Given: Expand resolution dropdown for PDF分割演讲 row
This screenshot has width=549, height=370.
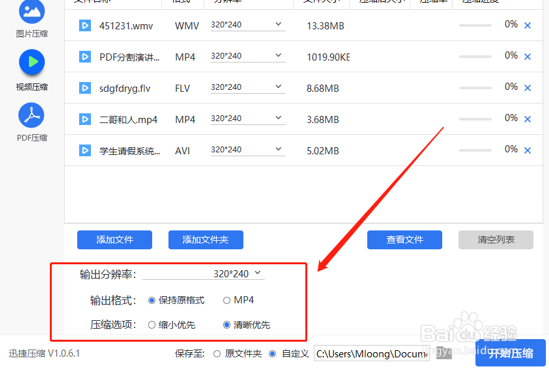Looking at the screenshot, I should coord(248,56).
